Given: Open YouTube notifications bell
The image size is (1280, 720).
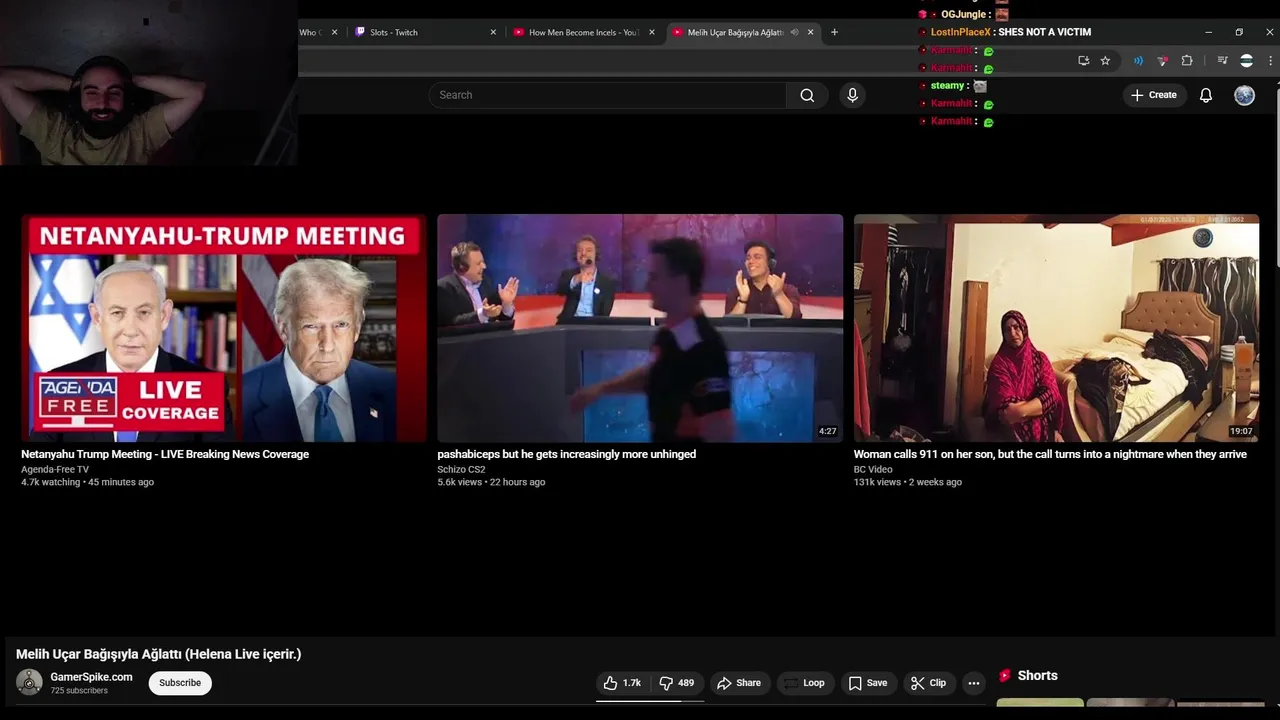Looking at the screenshot, I should point(1206,95).
